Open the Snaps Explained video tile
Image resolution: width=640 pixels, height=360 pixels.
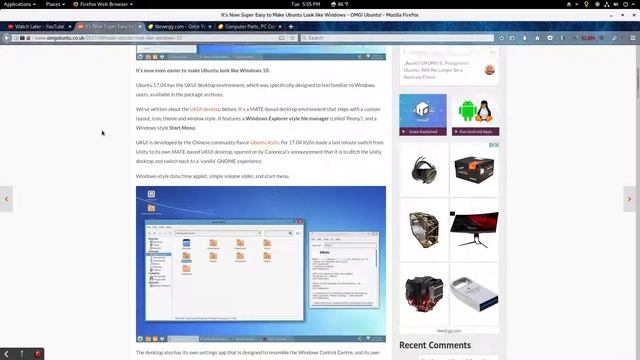click(423, 115)
